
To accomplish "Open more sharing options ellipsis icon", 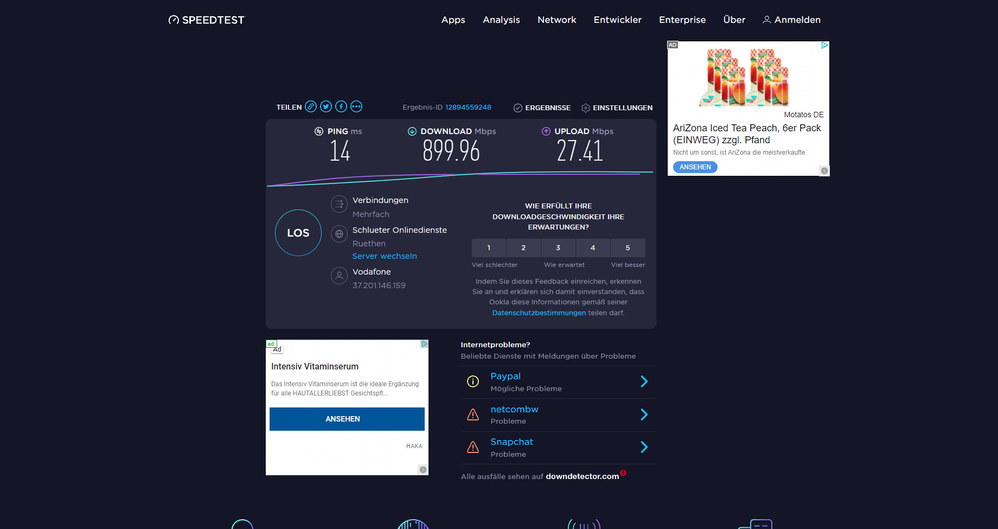I will [x=356, y=107].
